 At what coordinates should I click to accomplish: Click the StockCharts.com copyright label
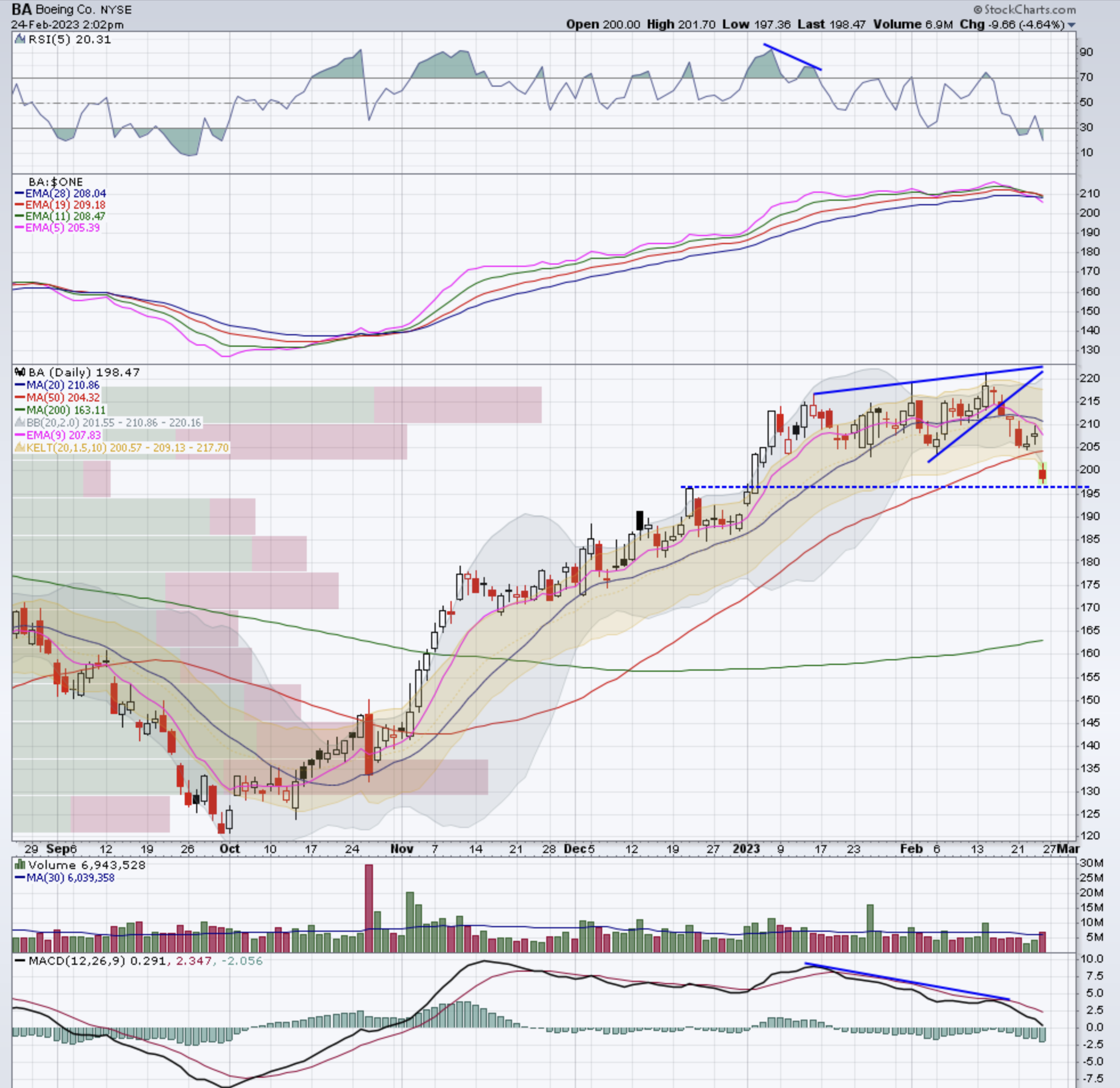[x=1025, y=10]
